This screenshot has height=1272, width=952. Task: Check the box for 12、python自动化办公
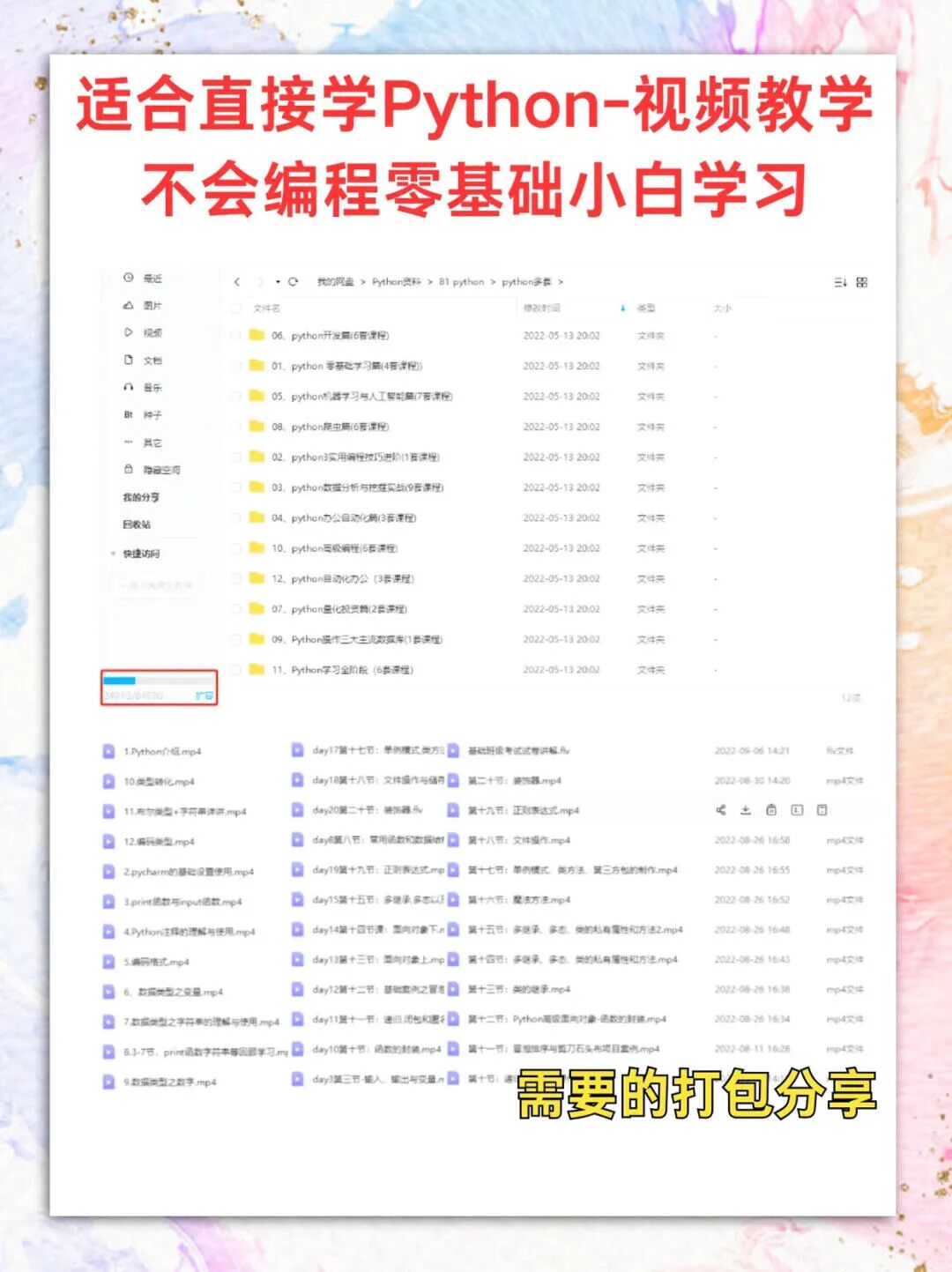click(x=235, y=578)
